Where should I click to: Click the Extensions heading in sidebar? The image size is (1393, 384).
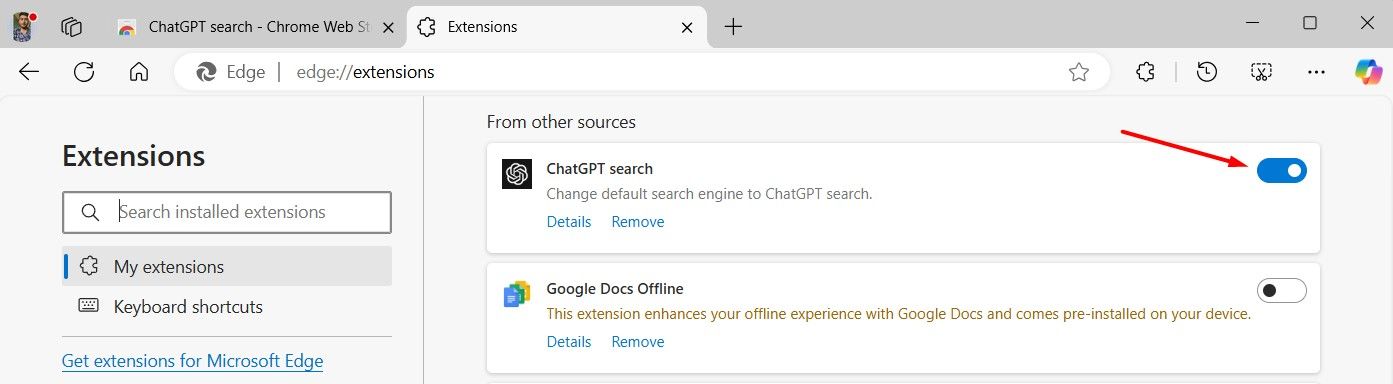coord(134,156)
